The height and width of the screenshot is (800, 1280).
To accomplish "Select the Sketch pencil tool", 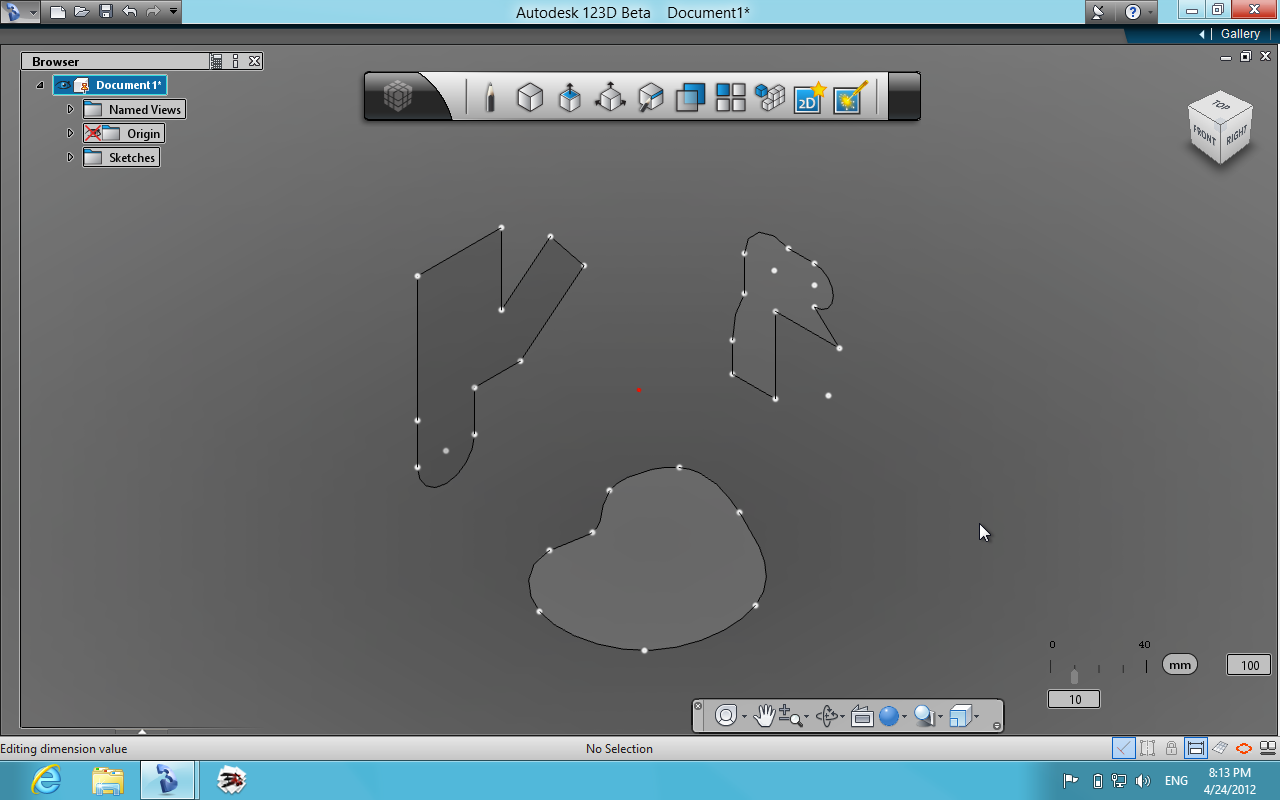I will 490,97.
